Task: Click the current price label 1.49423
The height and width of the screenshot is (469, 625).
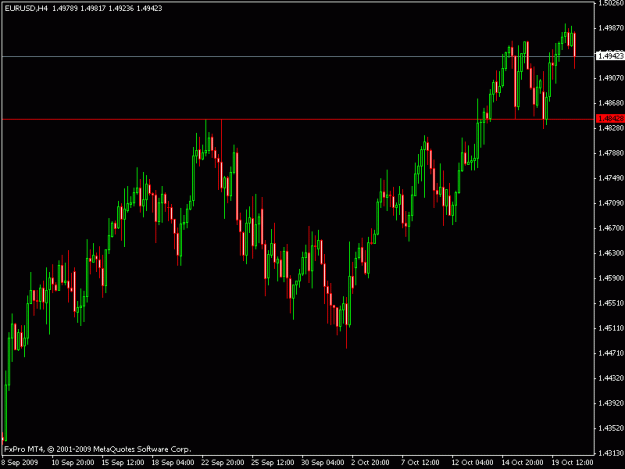Action: click(610, 56)
